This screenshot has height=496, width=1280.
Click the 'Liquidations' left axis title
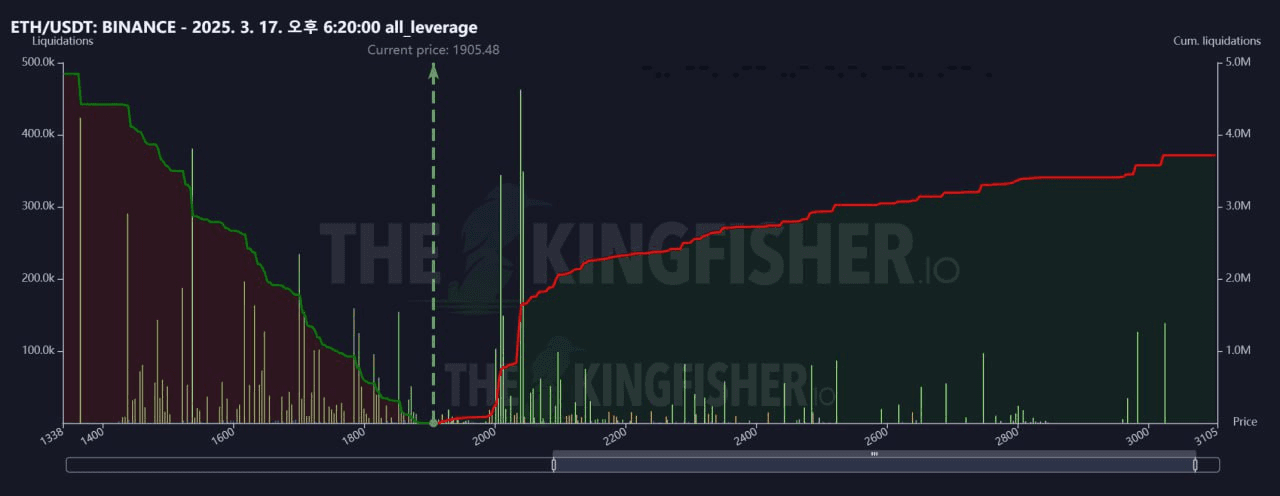[x=64, y=41]
